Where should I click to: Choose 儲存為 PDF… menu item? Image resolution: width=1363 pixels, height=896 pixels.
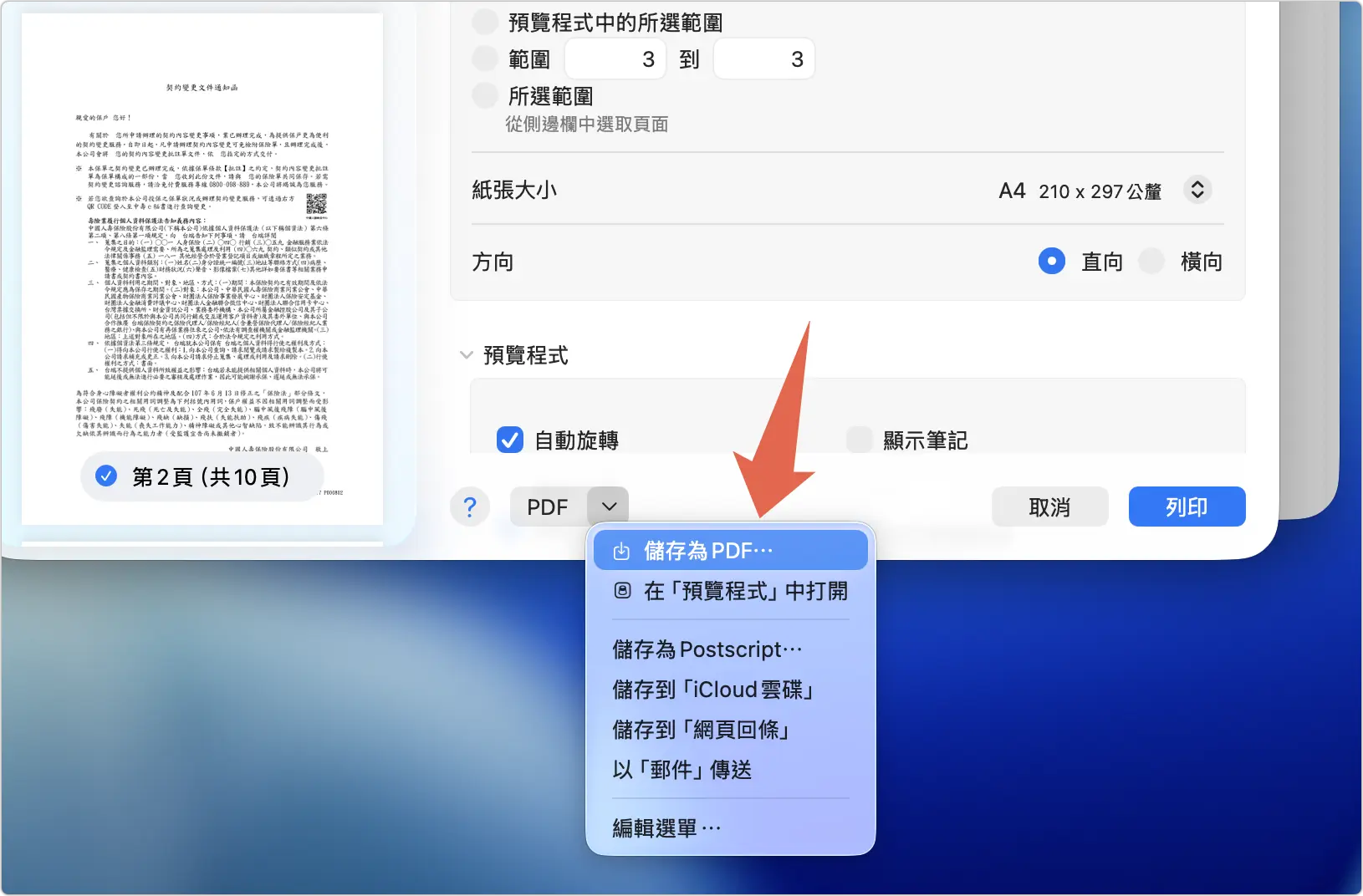click(730, 551)
